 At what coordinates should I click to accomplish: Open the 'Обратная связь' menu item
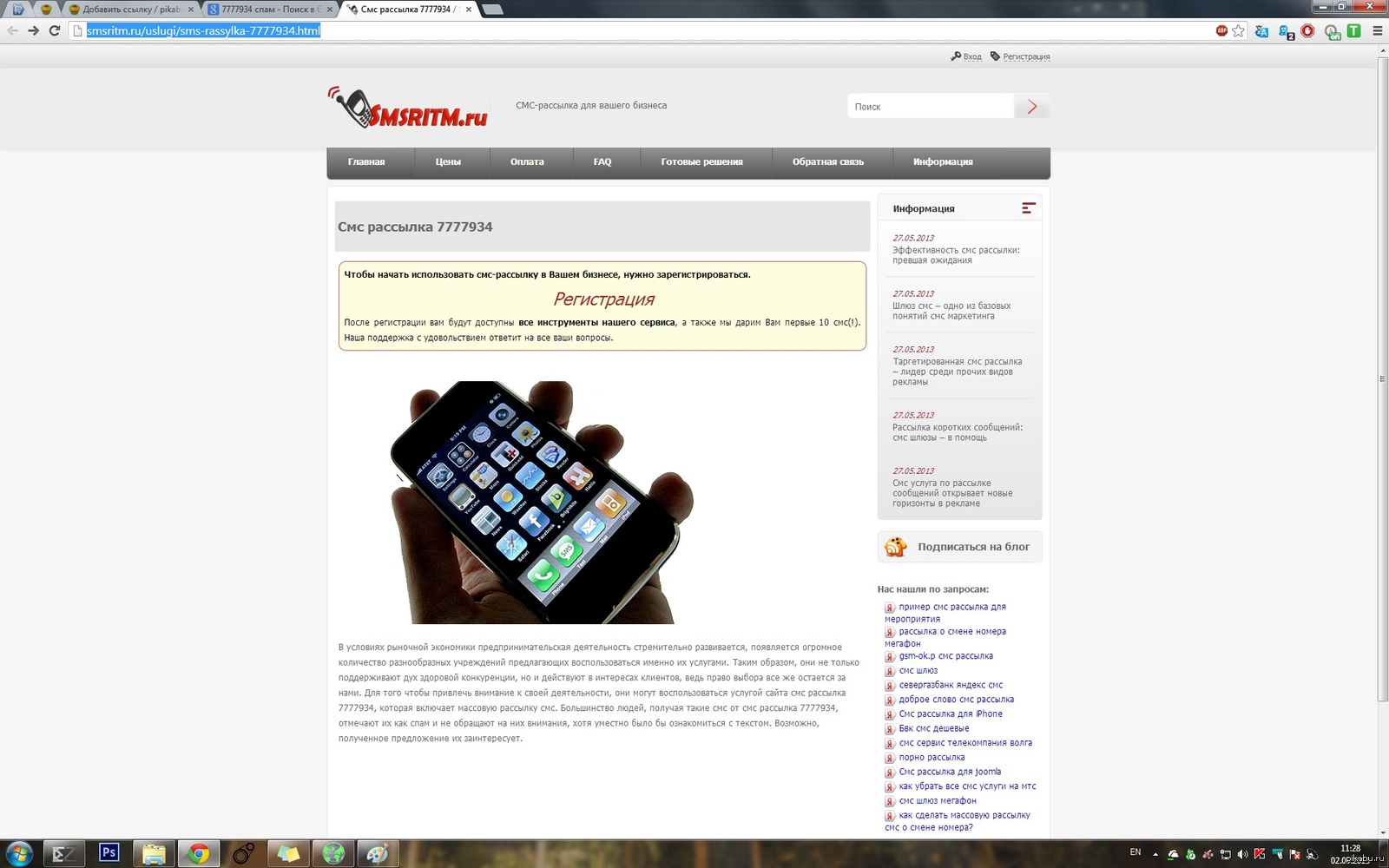(x=828, y=162)
